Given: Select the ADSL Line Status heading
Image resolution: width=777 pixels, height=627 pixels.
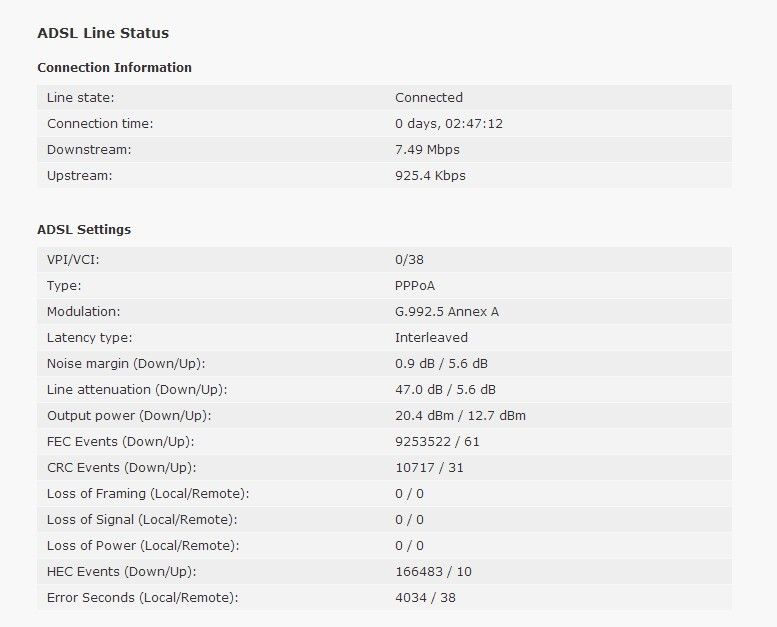Looking at the screenshot, I should [x=103, y=33].
